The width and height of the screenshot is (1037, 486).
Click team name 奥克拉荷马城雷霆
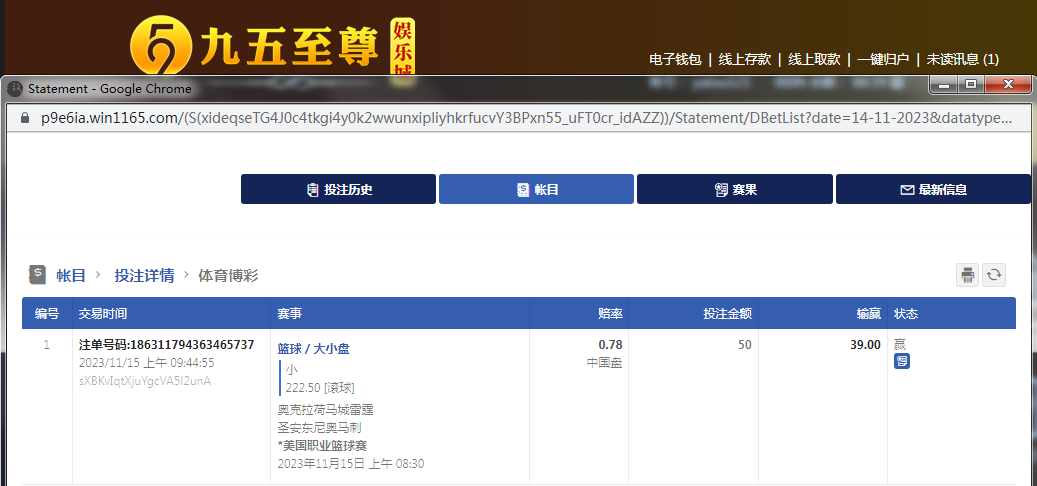(x=325, y=410)
